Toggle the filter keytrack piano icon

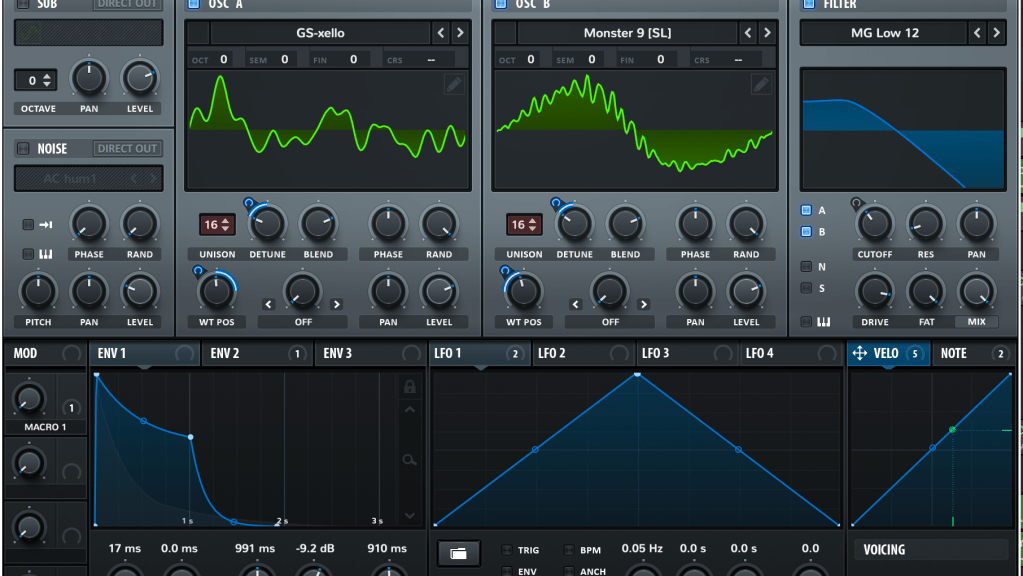coord(807,322)
